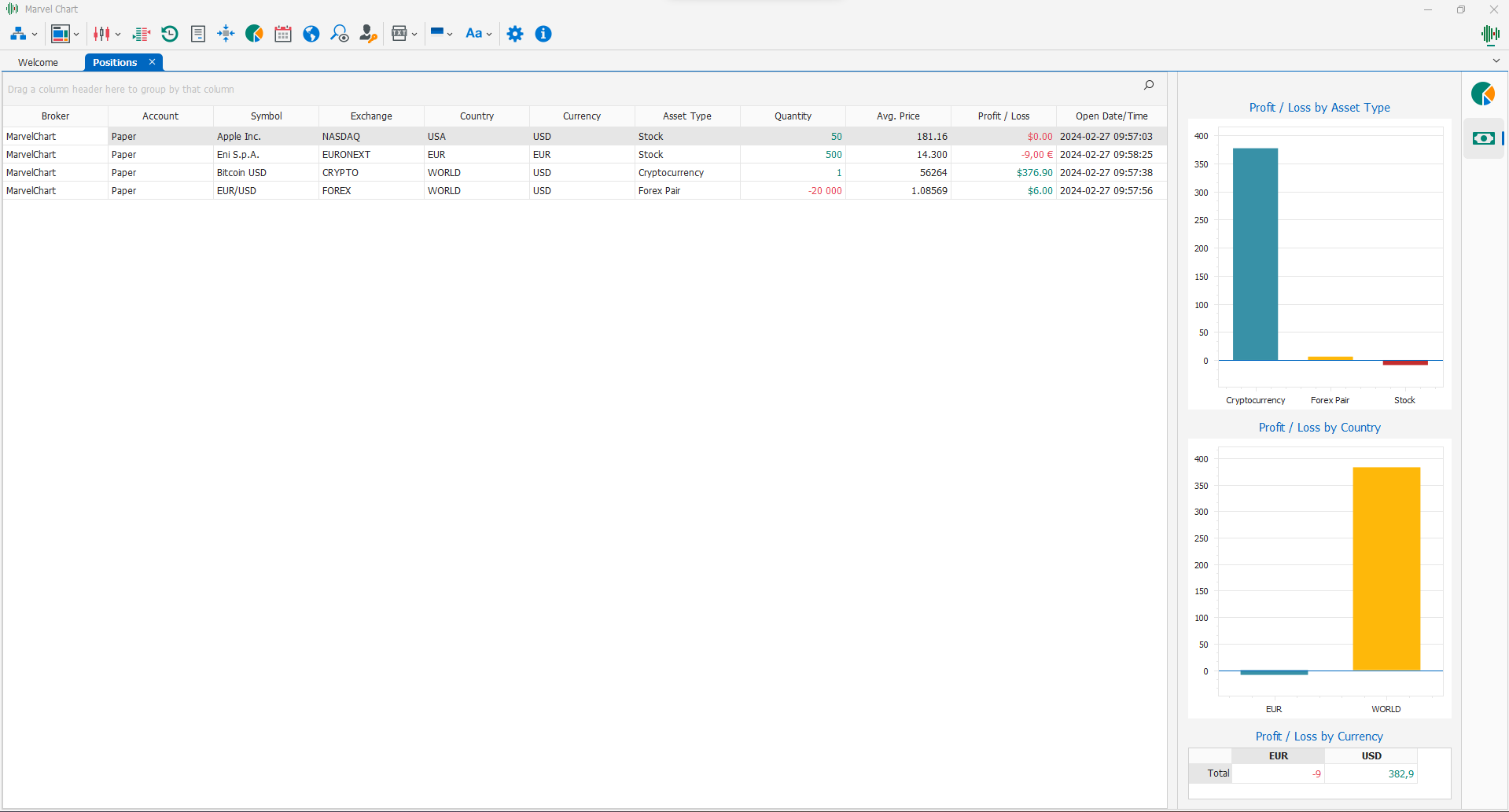The width and height of the screenshot is (1509, 812).
Task: Open the broker connections network icon
Action: tap(18, 34)
